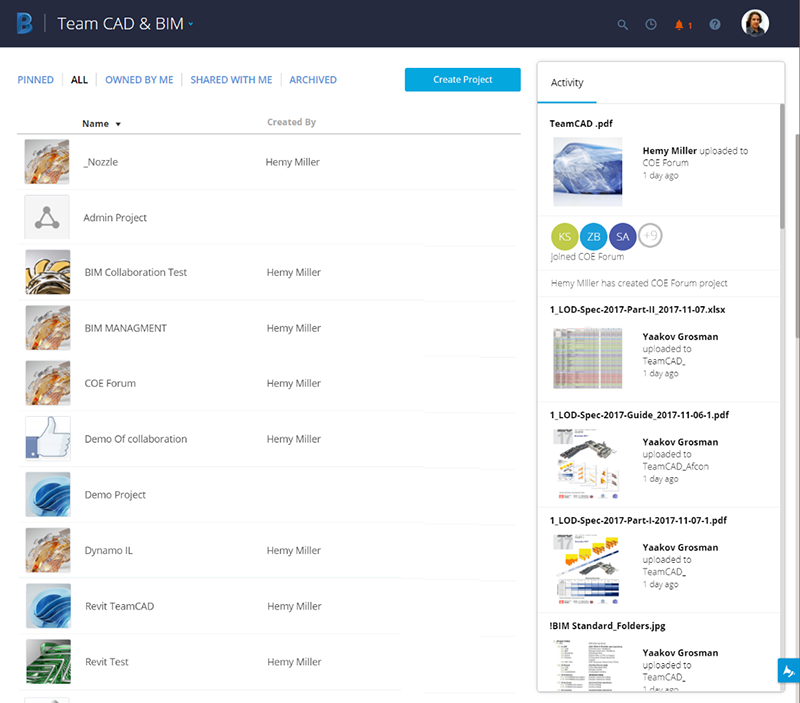Viewport: 800px width, 703px height.
Task: Open the BIM MANAGMENT project name
Action: click(126, 328)
